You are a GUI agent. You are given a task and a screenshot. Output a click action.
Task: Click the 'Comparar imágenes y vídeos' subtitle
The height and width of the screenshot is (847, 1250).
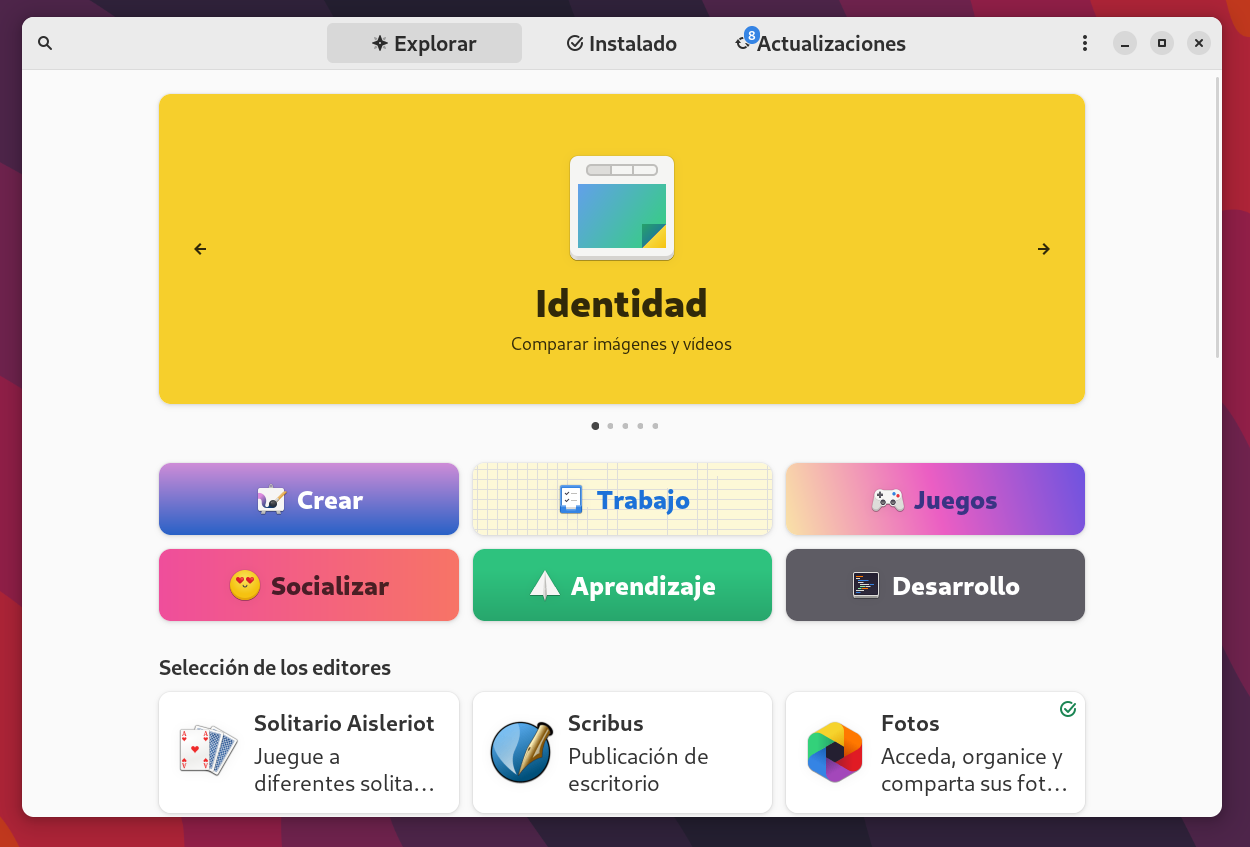pyautogui.click(x=621, y=344)
